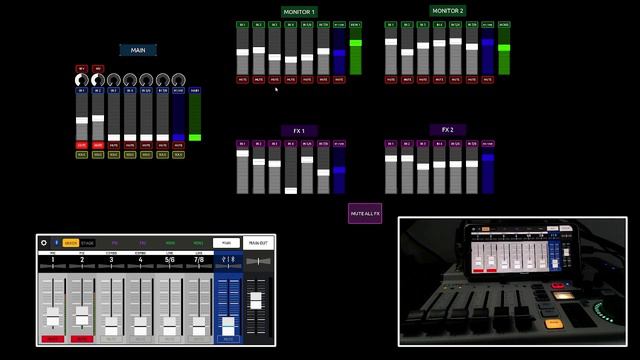The width and height of the screenshot is (640, 360).
Task: Mute IN 1 in MONITOR 1 section
Action: (242, 80)
